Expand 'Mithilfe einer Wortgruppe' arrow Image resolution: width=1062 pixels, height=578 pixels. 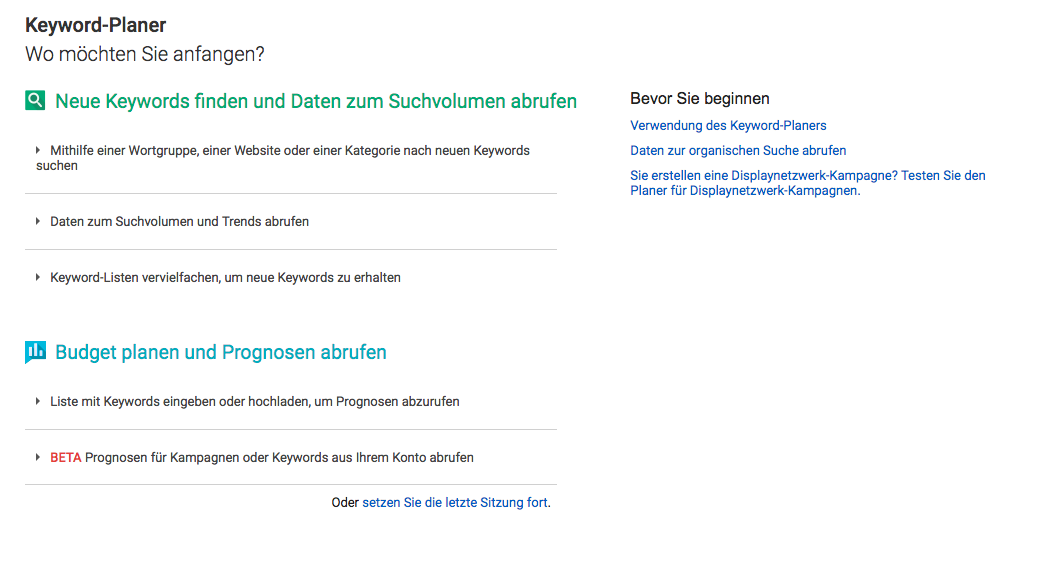click(x=38, y=150)
